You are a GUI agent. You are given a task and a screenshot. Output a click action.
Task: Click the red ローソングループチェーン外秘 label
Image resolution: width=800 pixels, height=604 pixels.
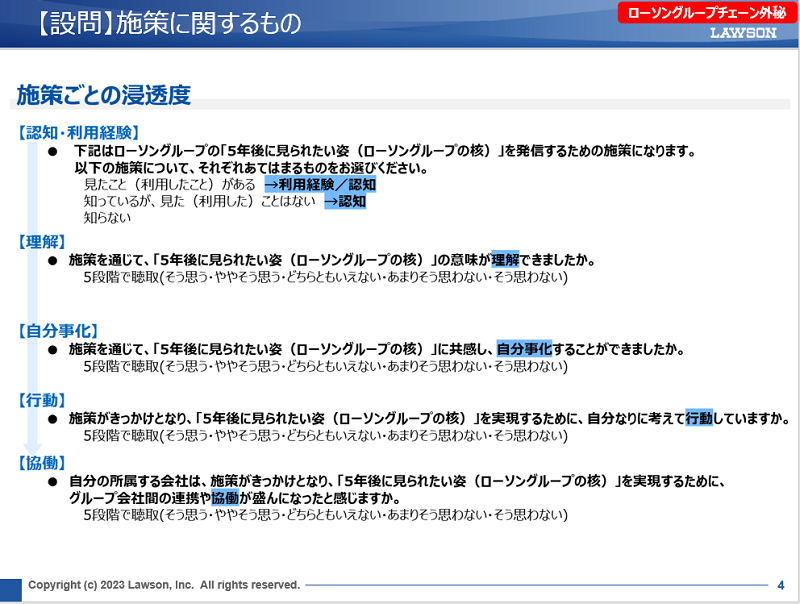[x=707, y=13]
